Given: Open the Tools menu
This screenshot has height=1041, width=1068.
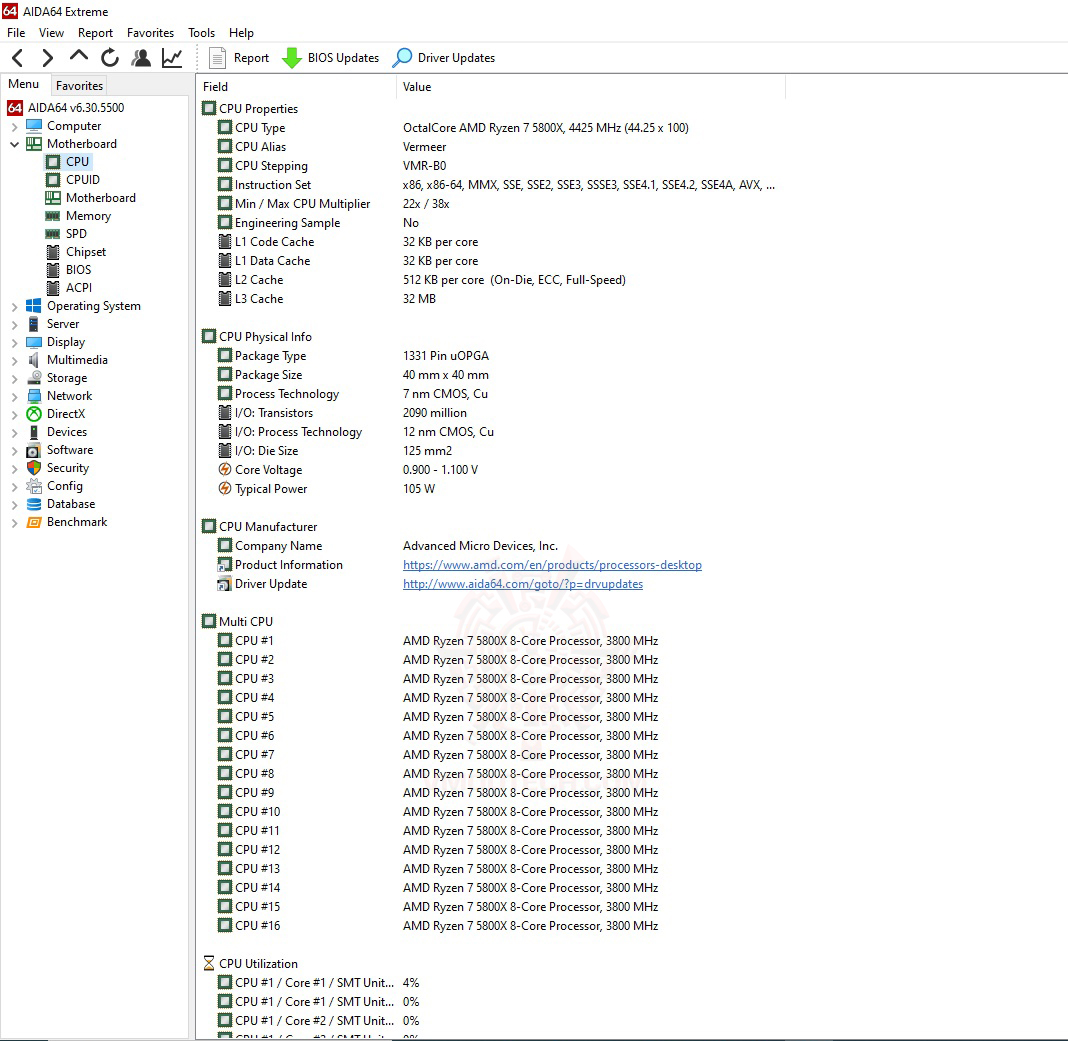Looking at the screenshot, I should click(x=202, y=33).
